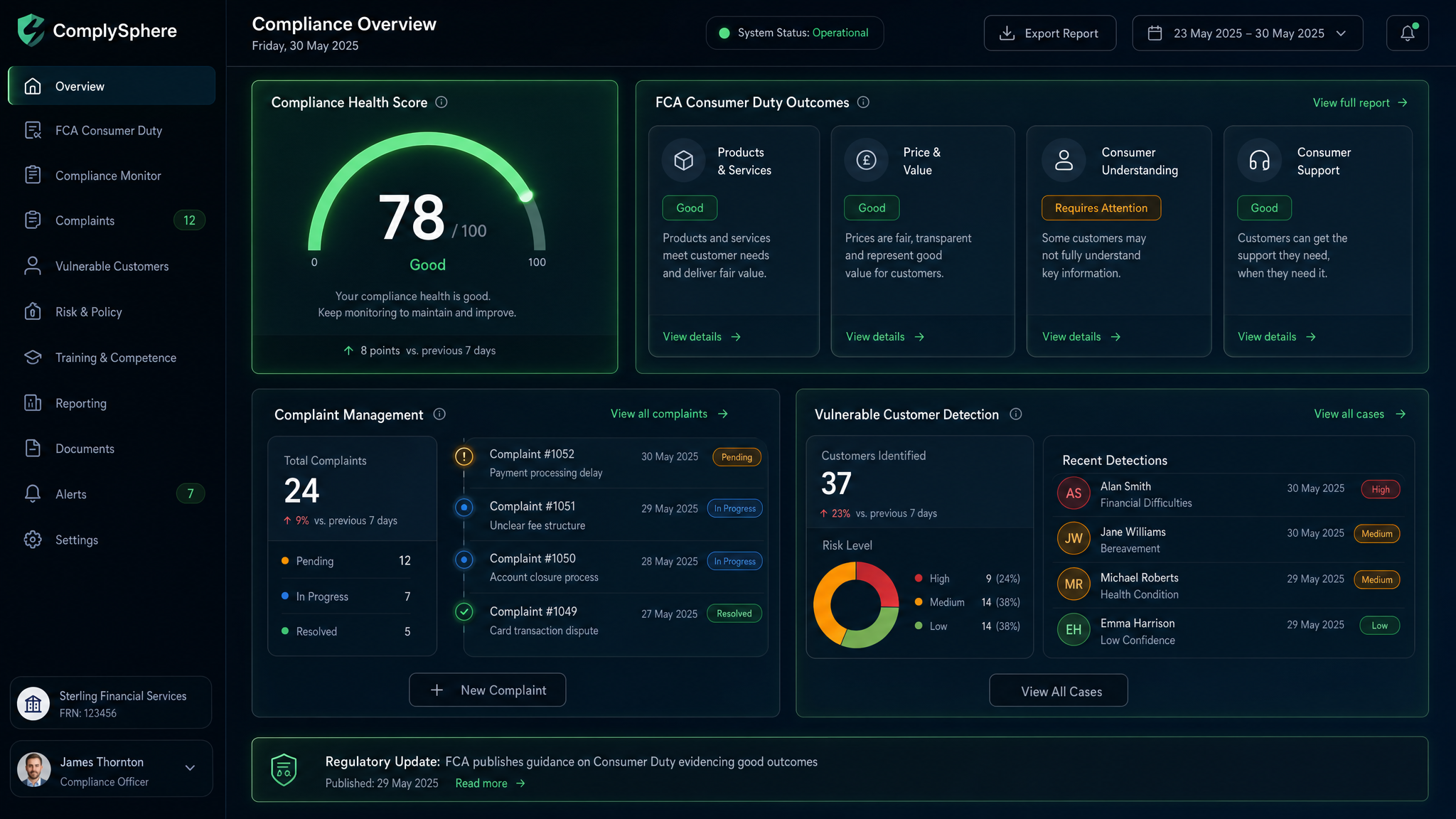Open FCA Consumer Duty page
The image size is (1456, 819).
tap(112, 130)
